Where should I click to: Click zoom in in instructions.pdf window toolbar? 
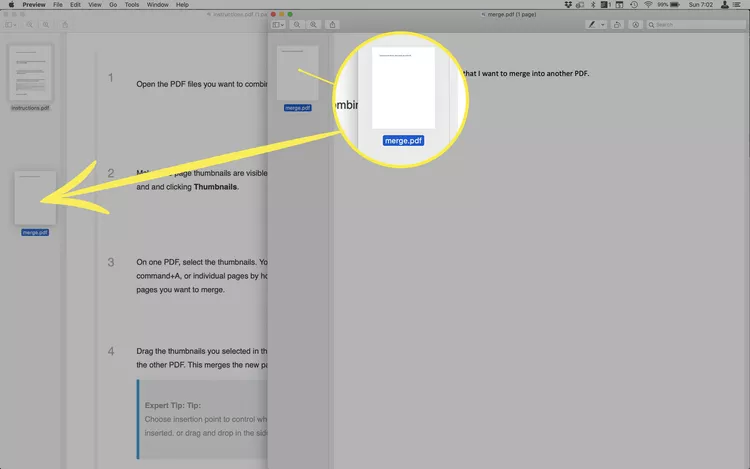[45, 24]
